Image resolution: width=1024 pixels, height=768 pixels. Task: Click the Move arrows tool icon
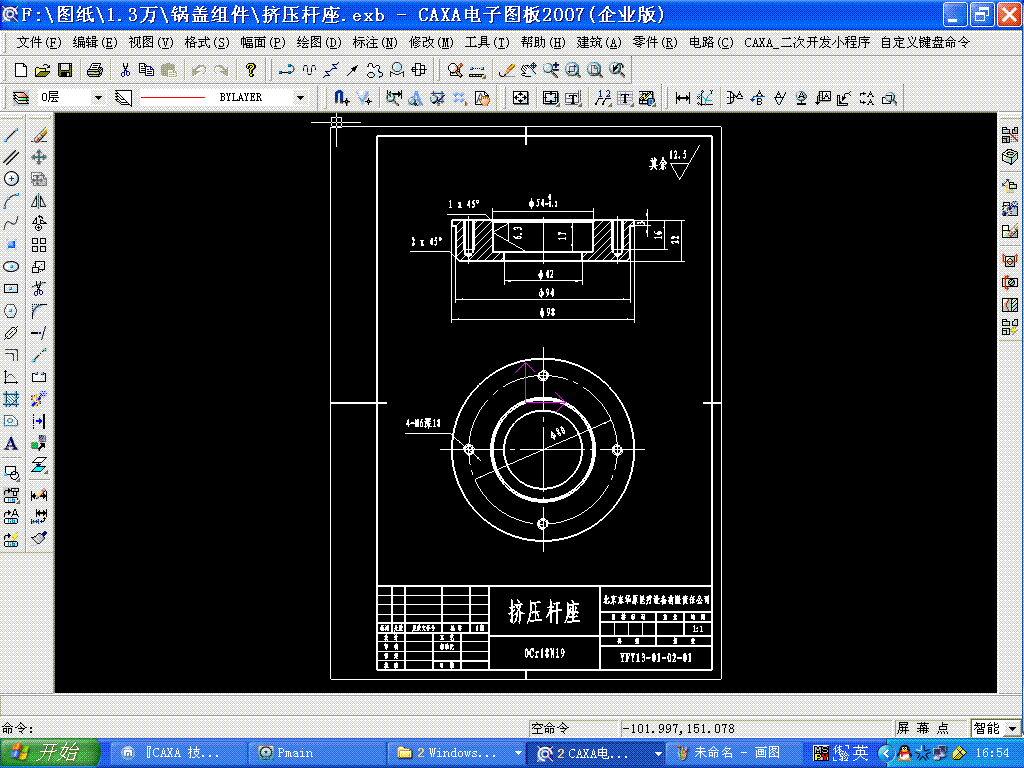(x=39, y=157)
